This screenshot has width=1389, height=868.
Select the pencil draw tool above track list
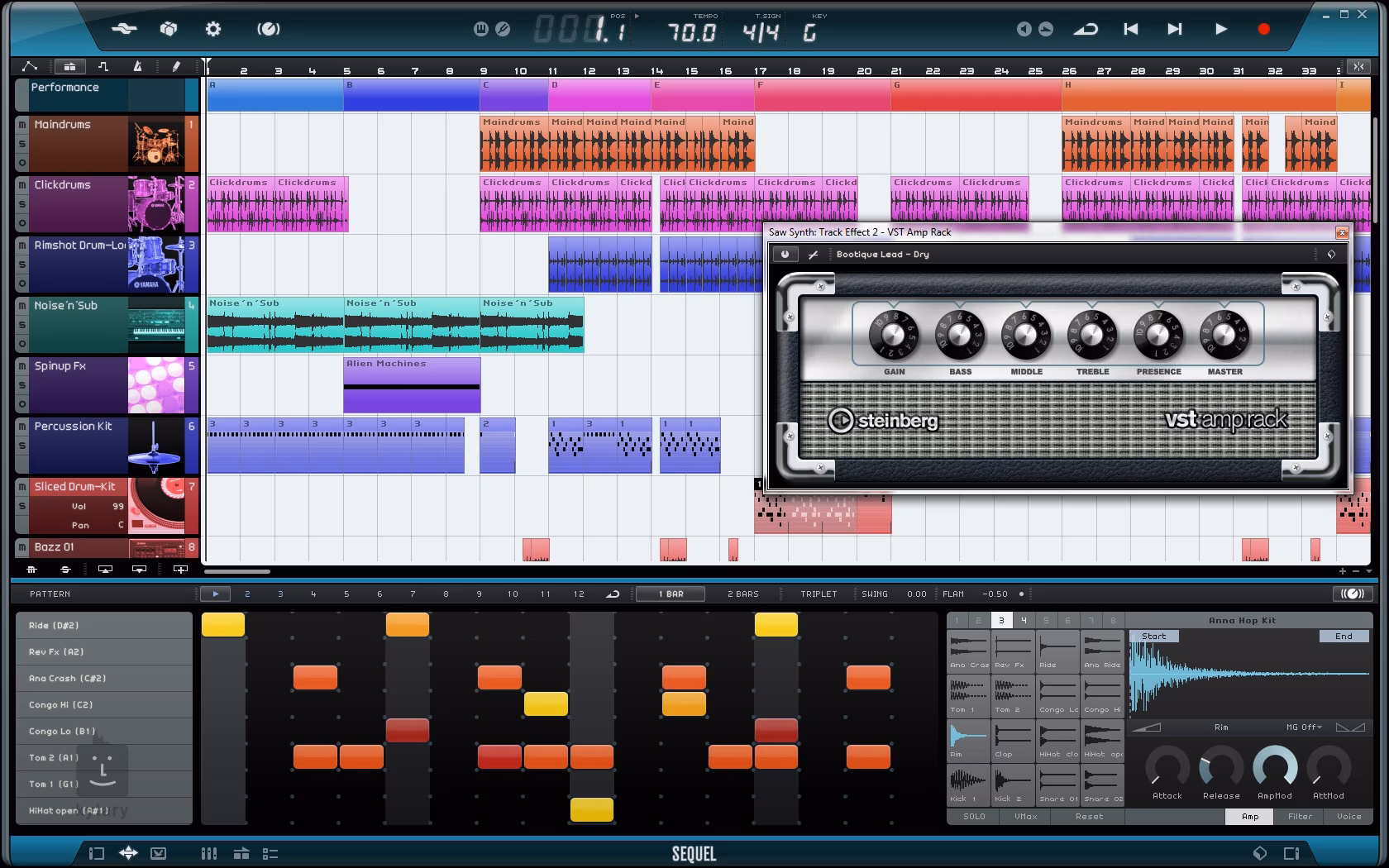point(176,66)
